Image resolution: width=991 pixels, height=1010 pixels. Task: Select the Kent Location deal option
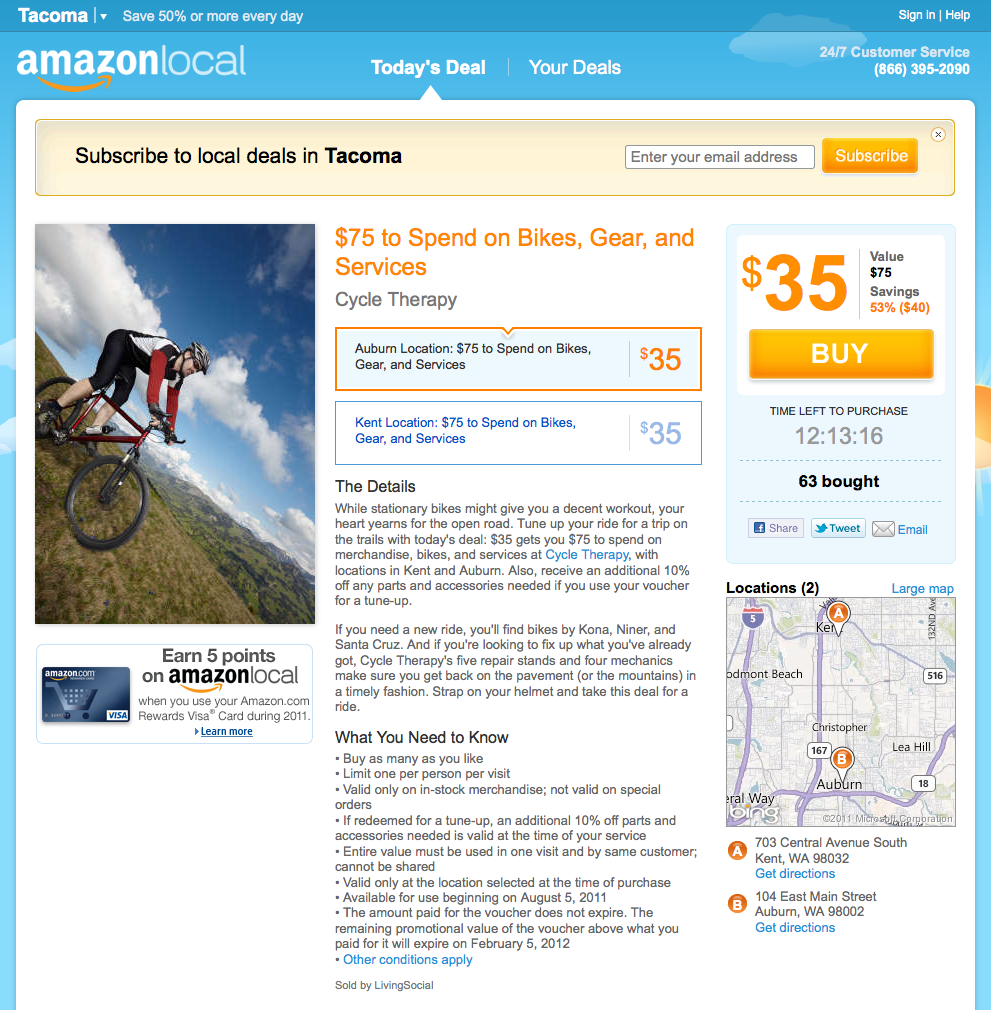point(518,433)
